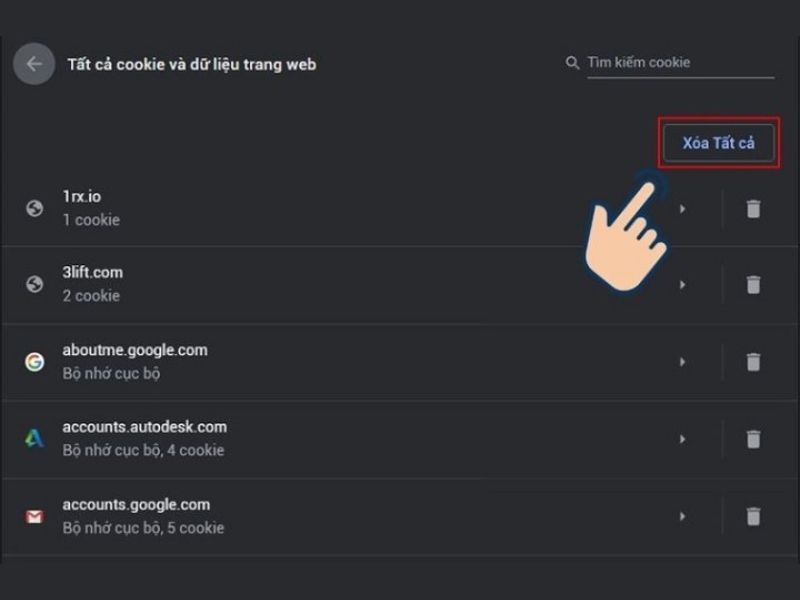
Task: Expand the aboutme.google.com row
Action: pos(684,361)
